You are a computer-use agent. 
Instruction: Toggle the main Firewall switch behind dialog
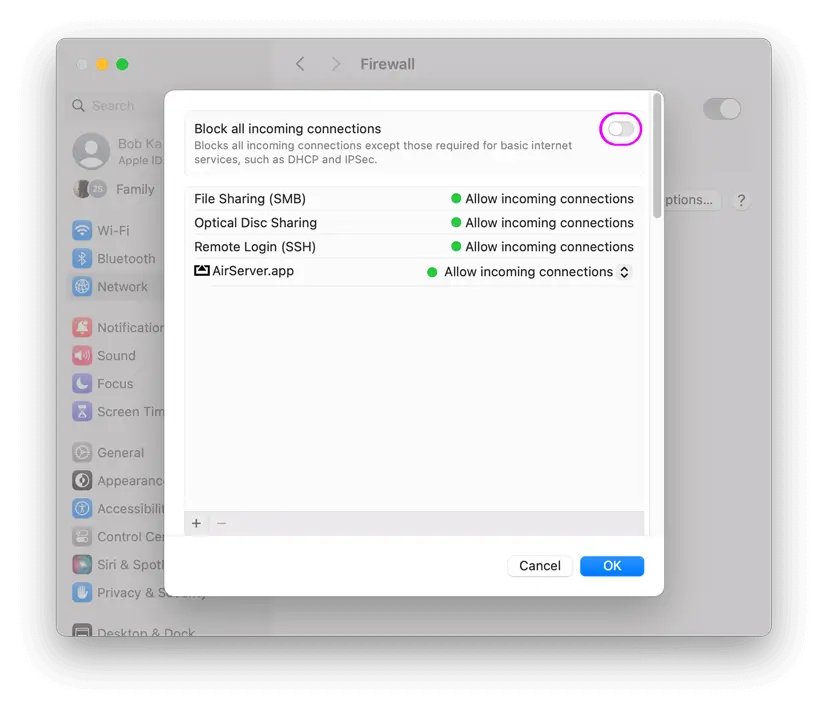click(722, 109)
